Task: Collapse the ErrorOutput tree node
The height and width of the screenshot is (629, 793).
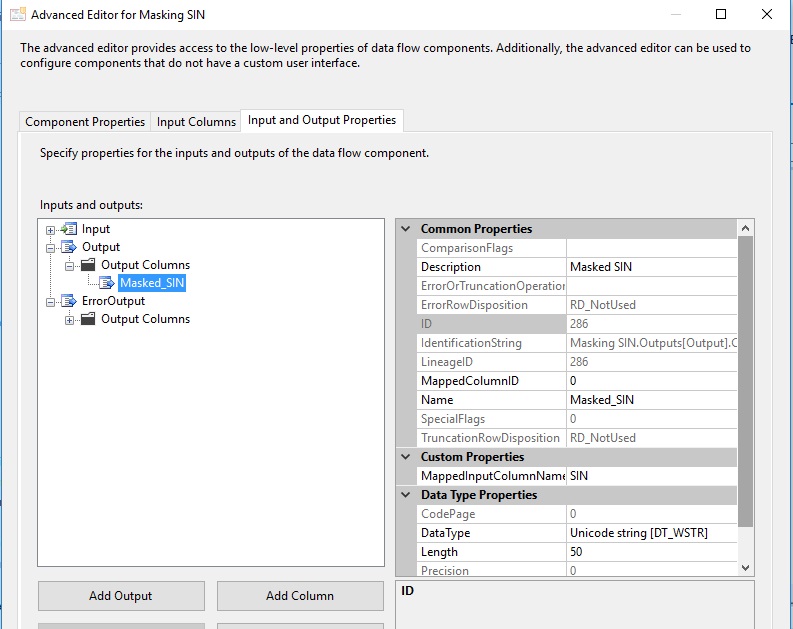Action: (x=50, y=302)
